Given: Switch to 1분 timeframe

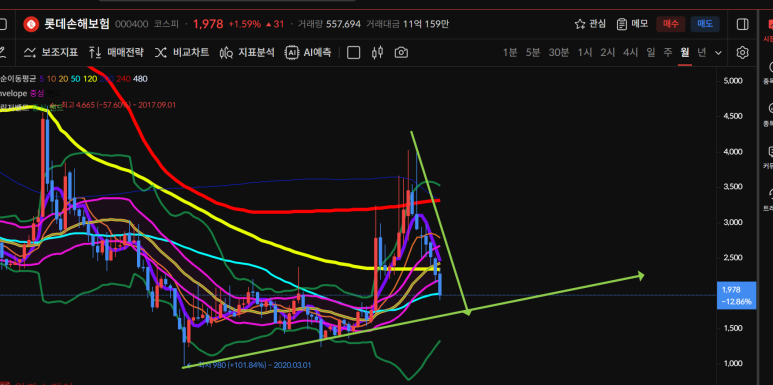Looking at the screenshot, I should tap(510, 53).
